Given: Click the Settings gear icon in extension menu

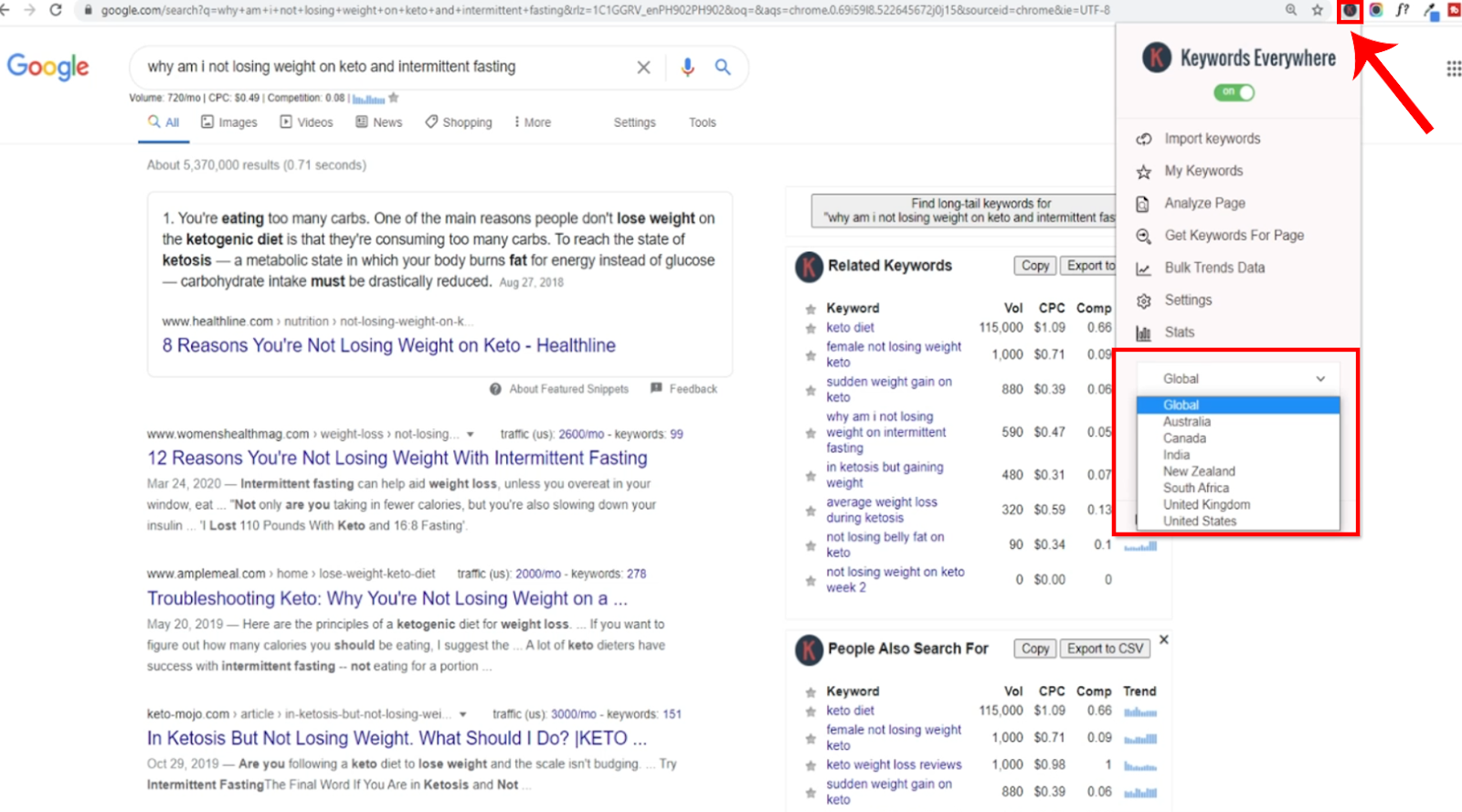Looking at the screenshot, I should (x=1143, y=301).
